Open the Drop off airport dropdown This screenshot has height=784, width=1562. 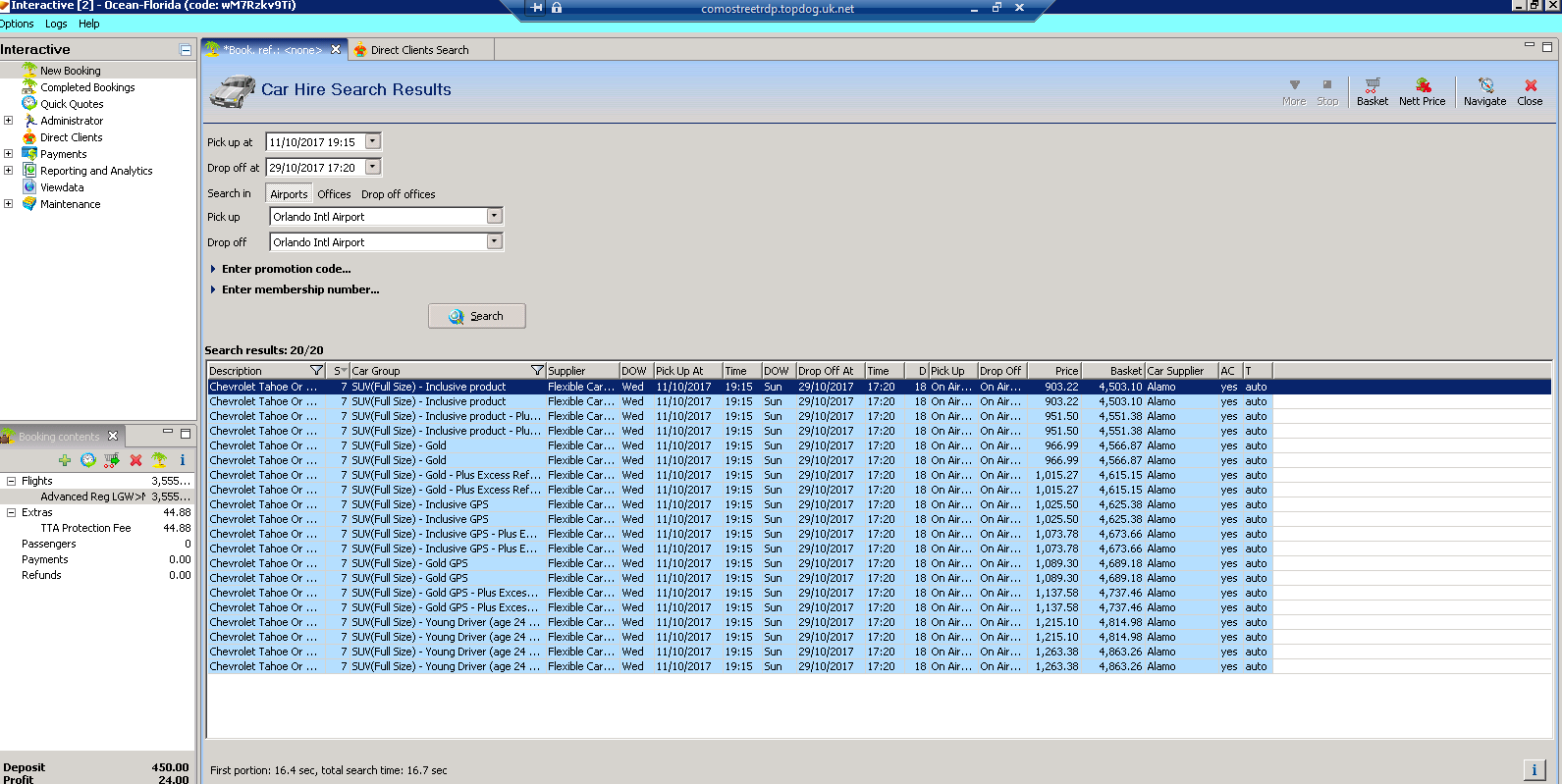494,241
